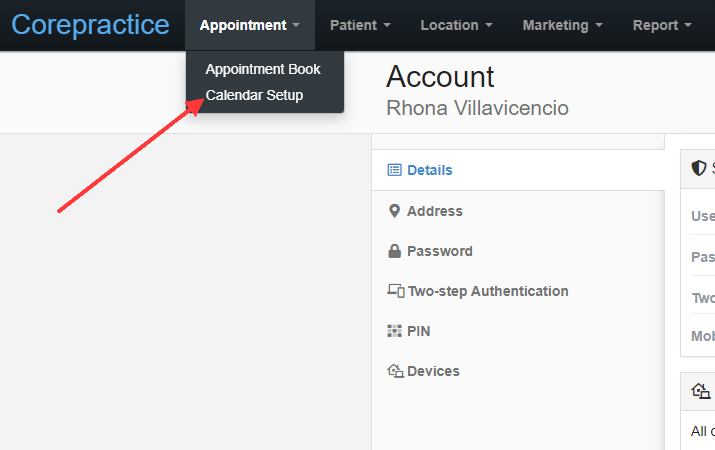Go to Corepractice home logo link
This screenshot has width=715, height=450.
(x=90, y=25)
